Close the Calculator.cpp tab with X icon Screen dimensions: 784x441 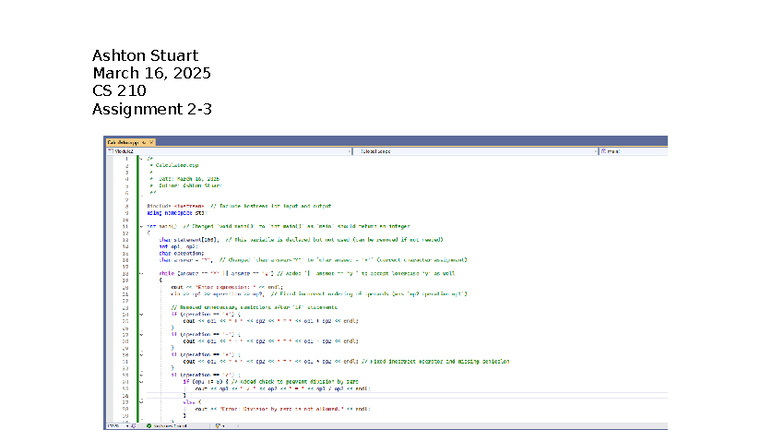(152, 143)
